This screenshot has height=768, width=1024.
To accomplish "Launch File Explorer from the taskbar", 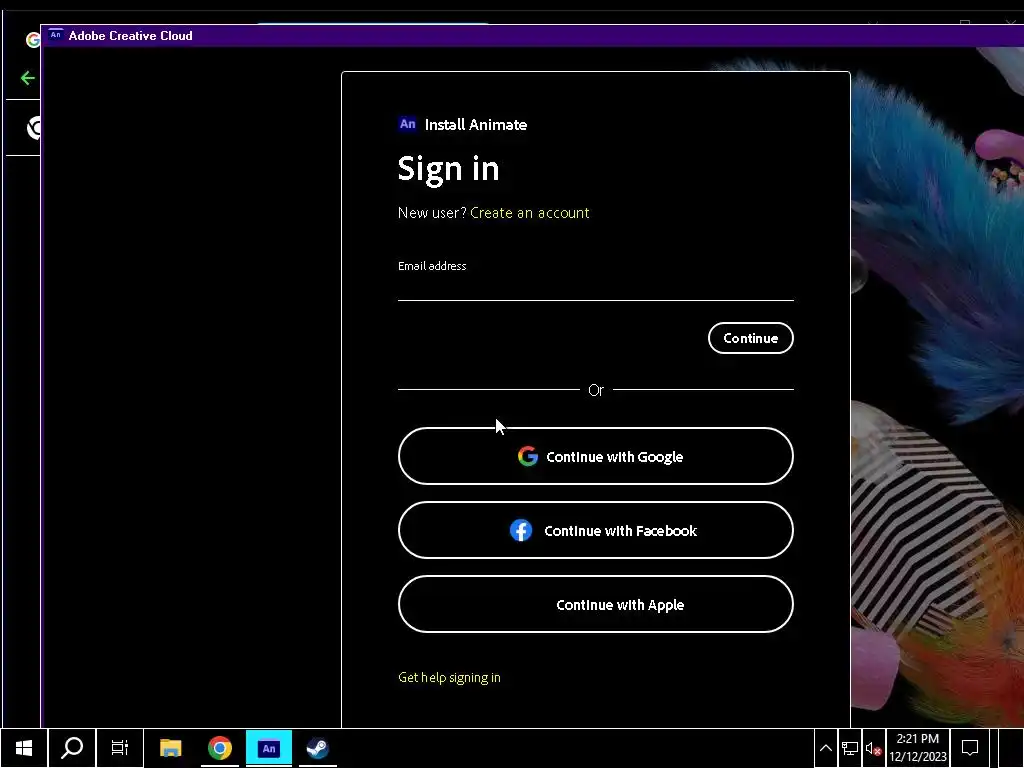I will coord(170,748).
